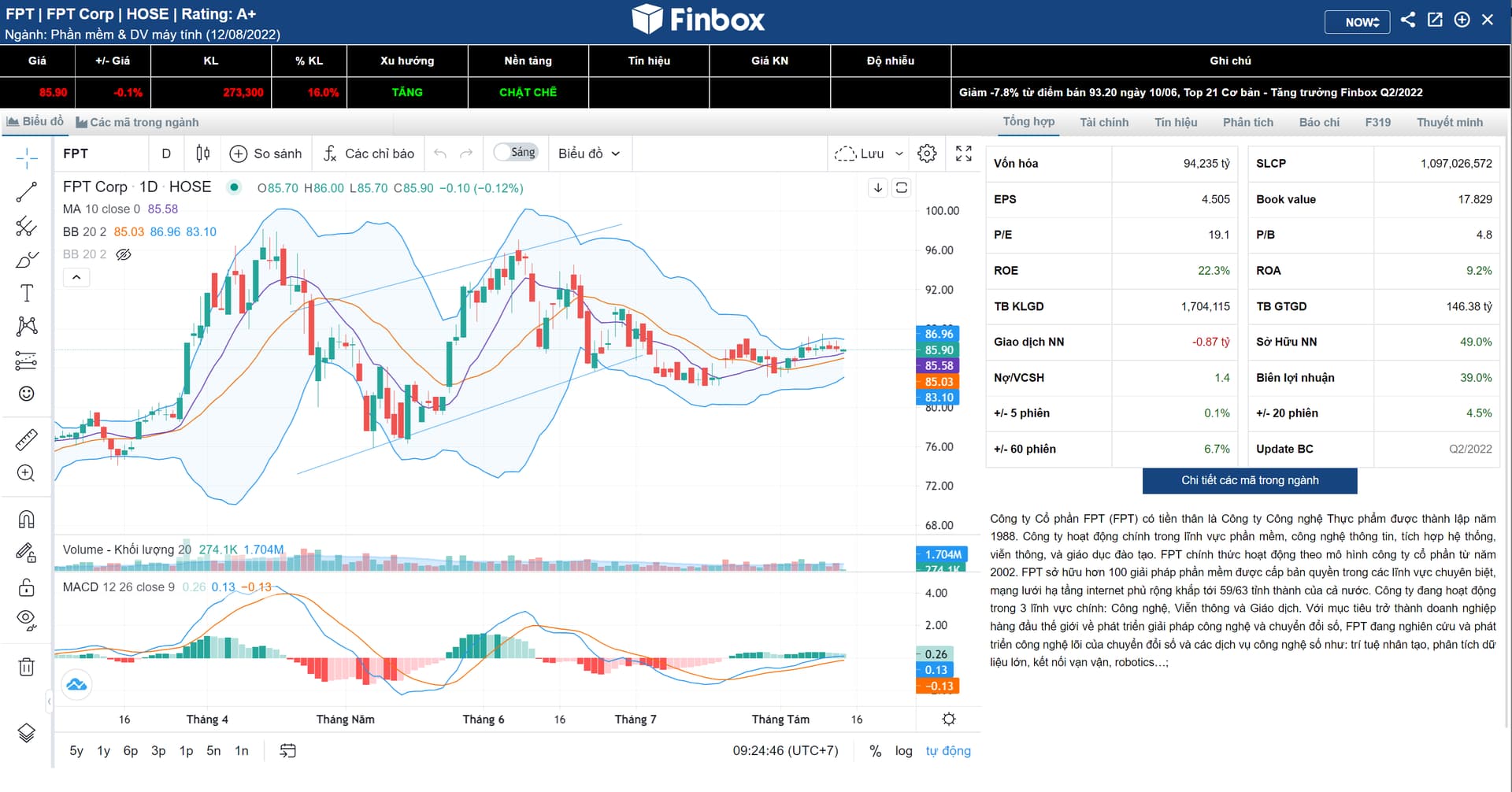Toggle the Sáng light theme switch
The height and width of the screenshot is (792, 1512).
pos(516,153)
